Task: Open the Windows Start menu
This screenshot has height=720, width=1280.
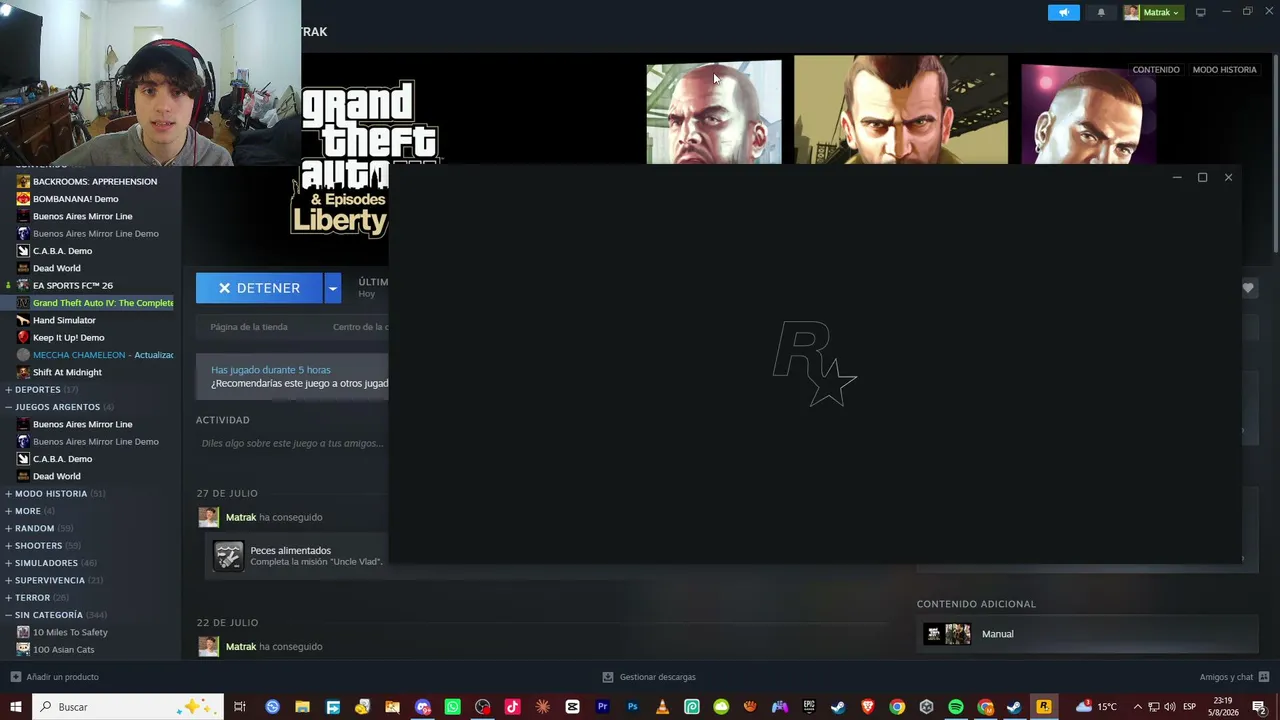Action: coord(15,707)
